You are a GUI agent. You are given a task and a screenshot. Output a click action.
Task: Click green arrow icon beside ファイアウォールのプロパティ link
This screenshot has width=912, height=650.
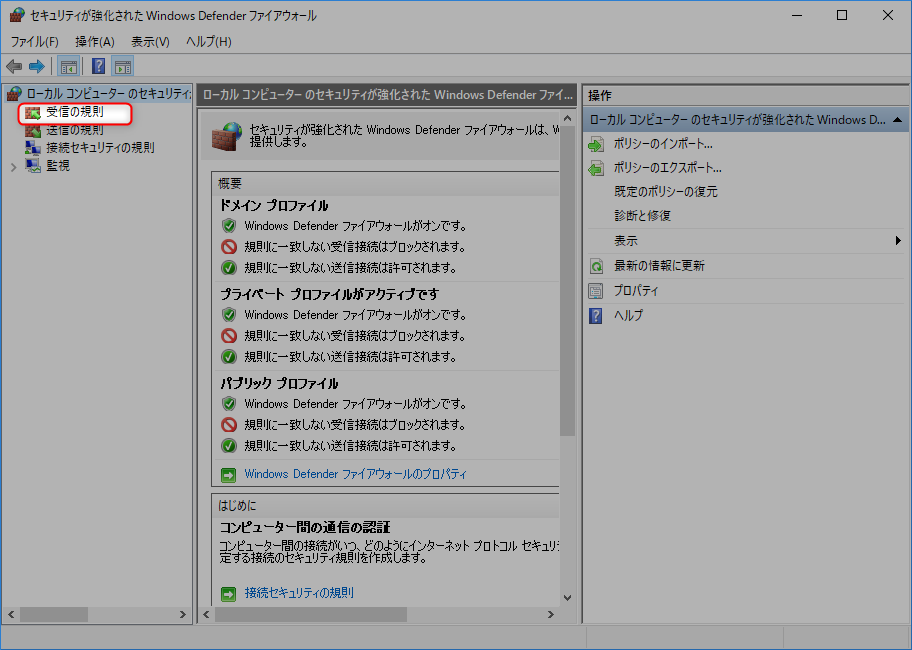(x=229, y=475)
